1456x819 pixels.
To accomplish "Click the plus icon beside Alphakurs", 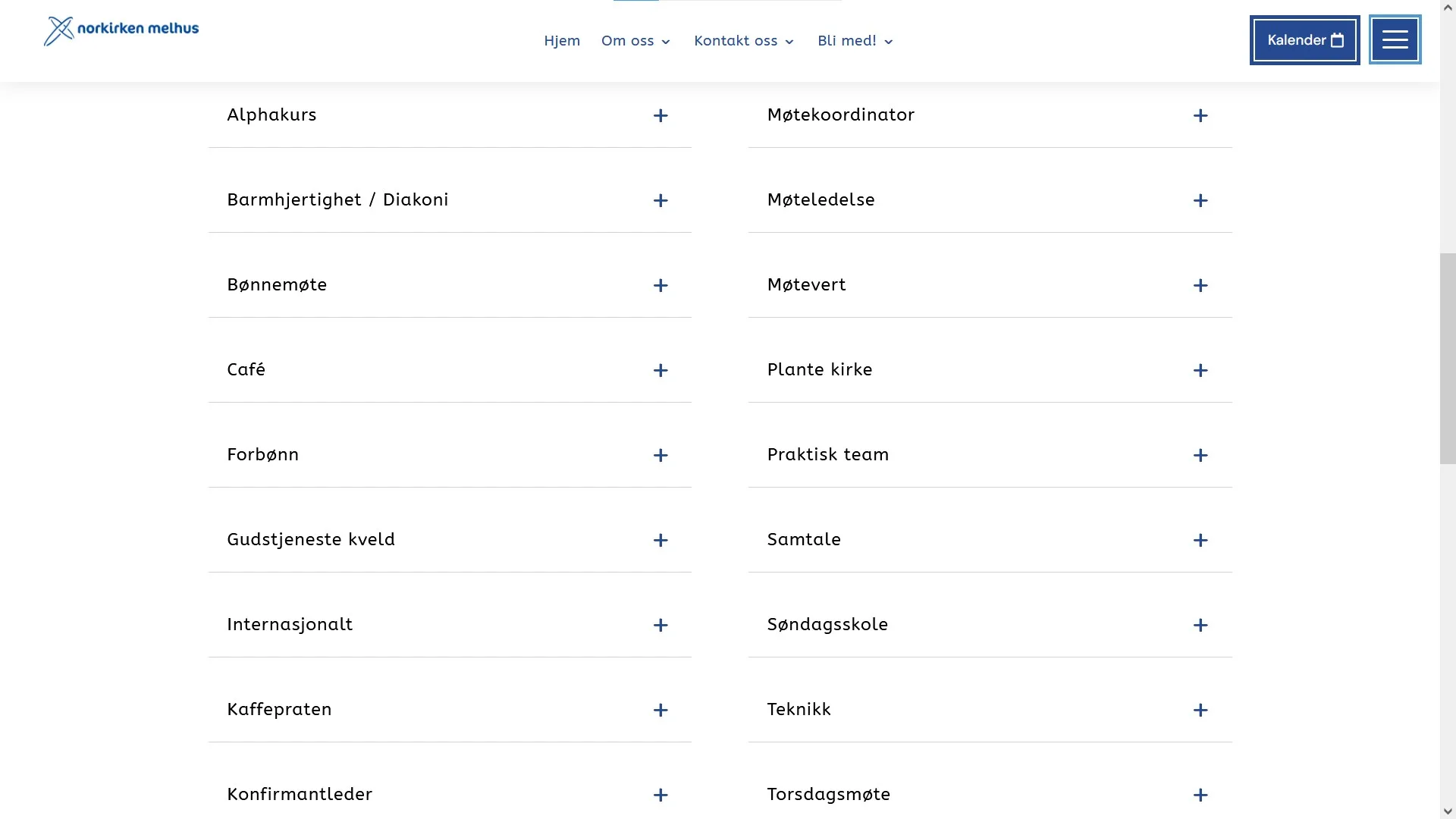I will (661, 115).
